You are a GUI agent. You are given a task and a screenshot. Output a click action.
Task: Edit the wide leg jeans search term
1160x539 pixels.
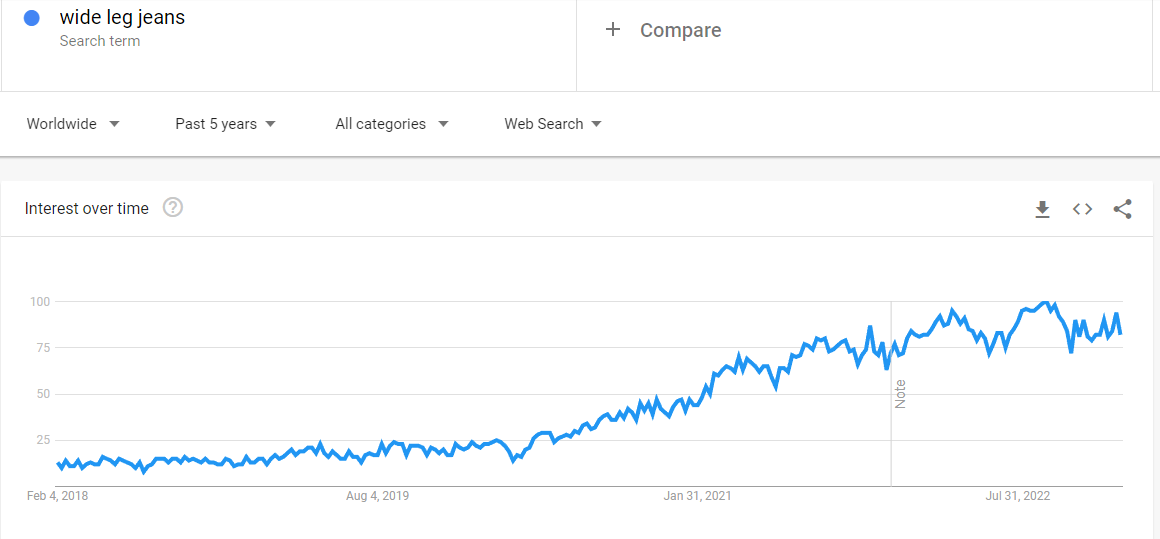123,18
